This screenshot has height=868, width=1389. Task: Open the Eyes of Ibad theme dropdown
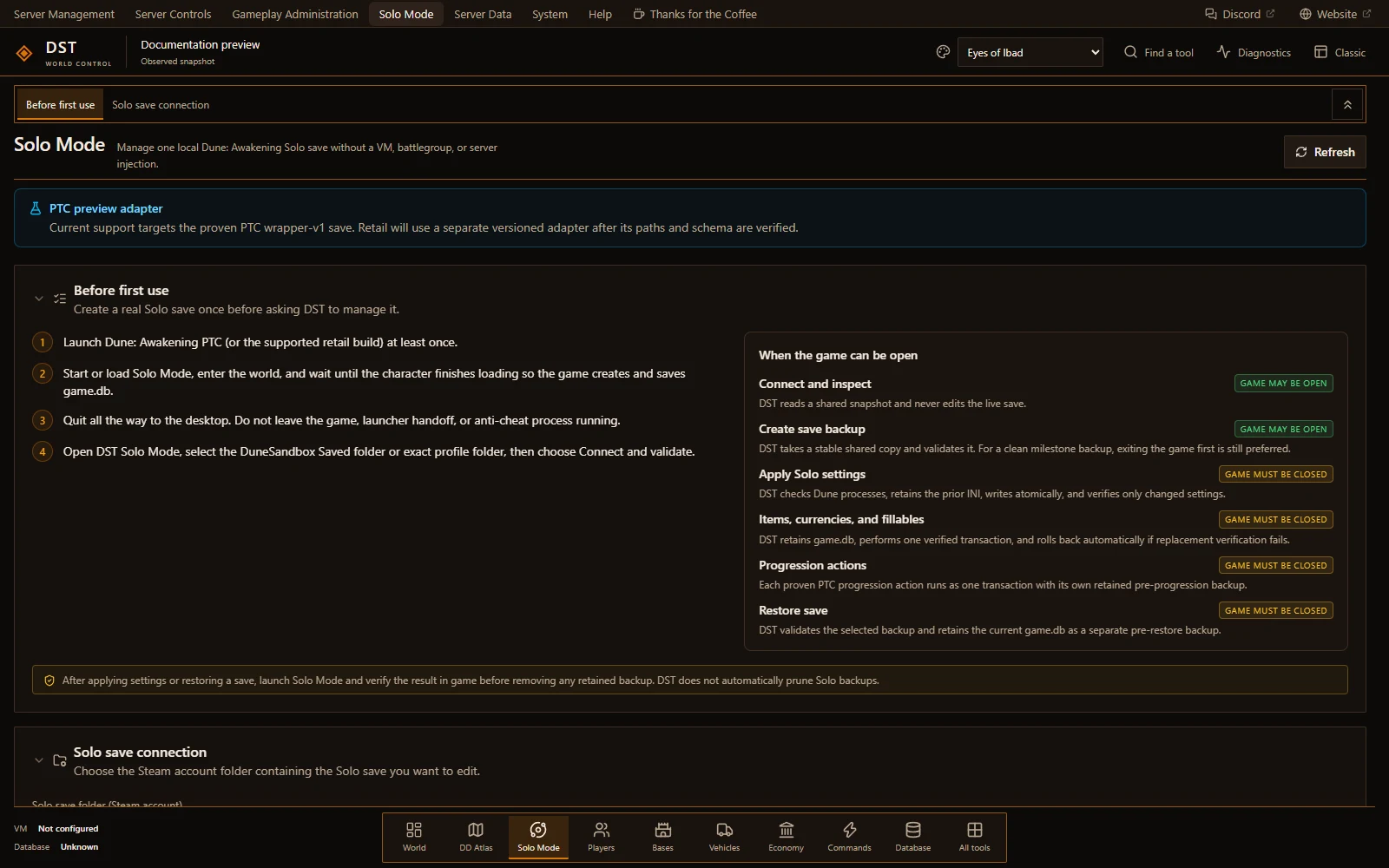click(1030, 52)
